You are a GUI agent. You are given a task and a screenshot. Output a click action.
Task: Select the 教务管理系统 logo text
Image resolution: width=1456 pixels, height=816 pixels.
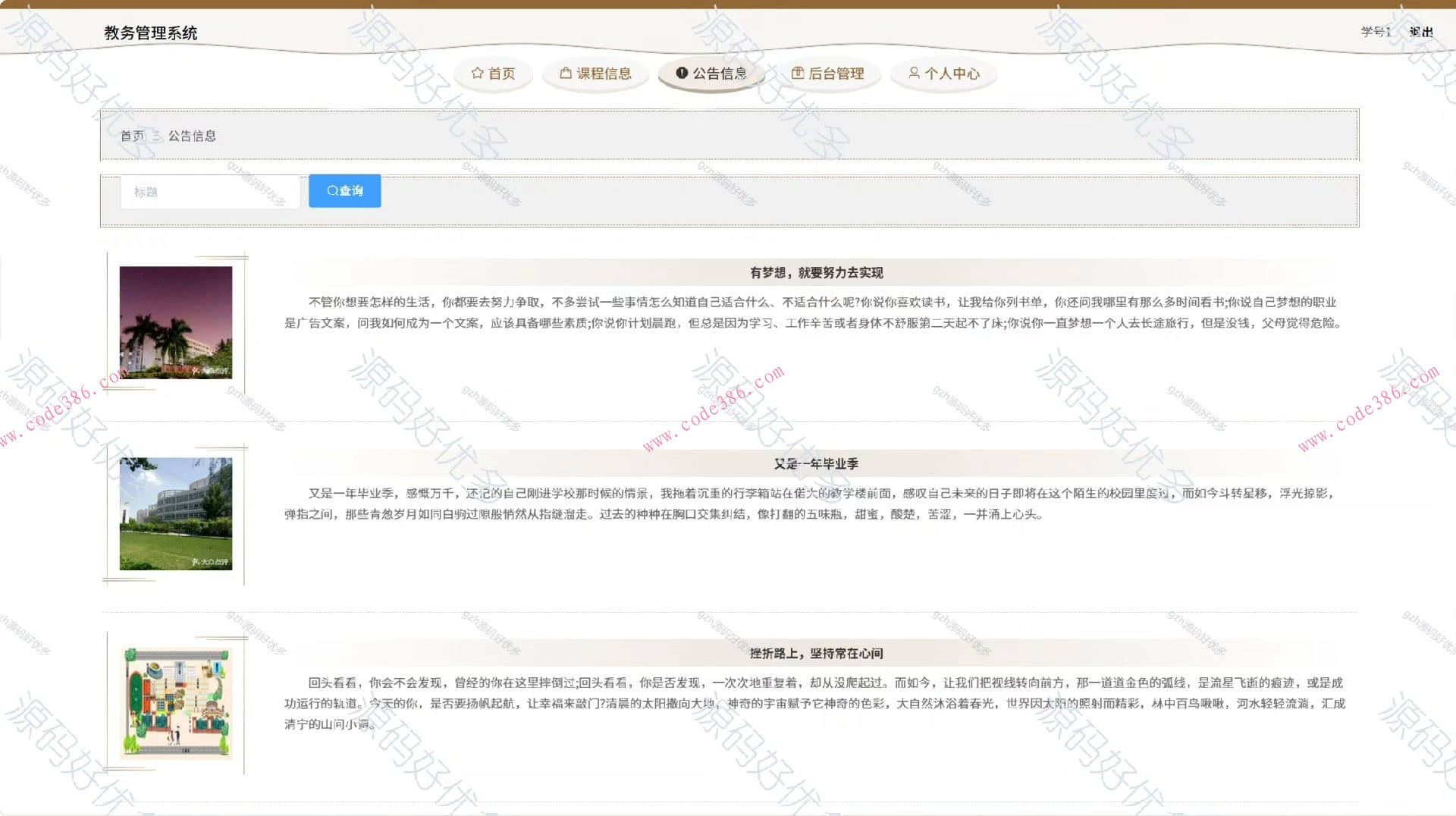150,33
